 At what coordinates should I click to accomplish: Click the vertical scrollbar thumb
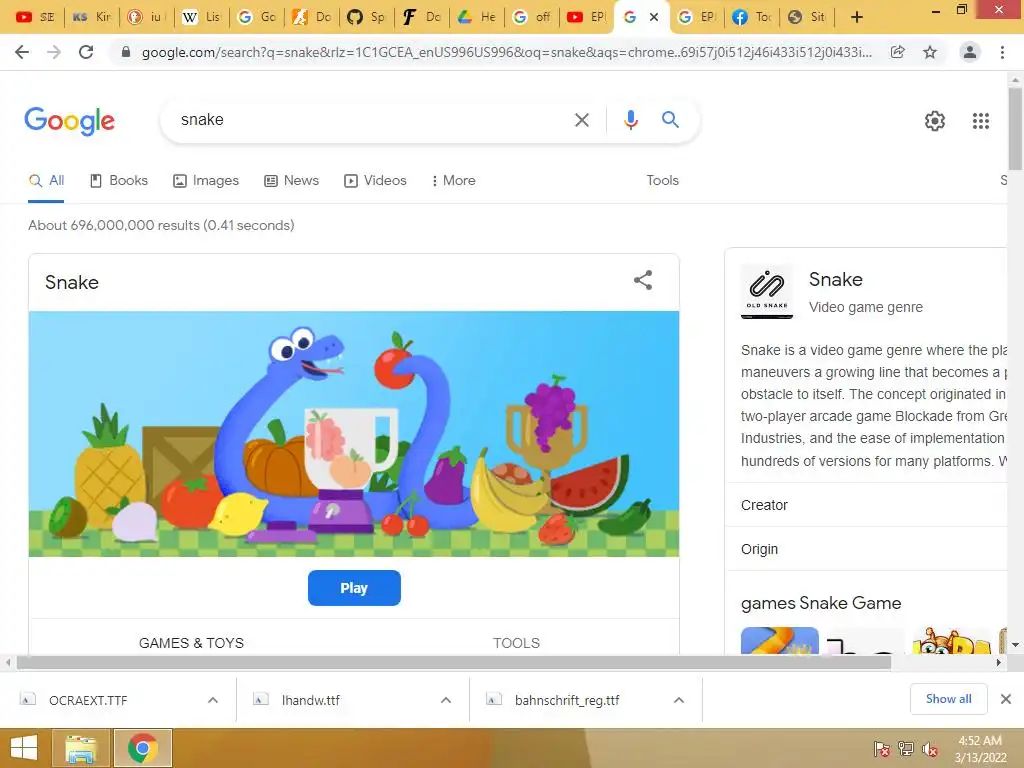tap(1015, 129)
